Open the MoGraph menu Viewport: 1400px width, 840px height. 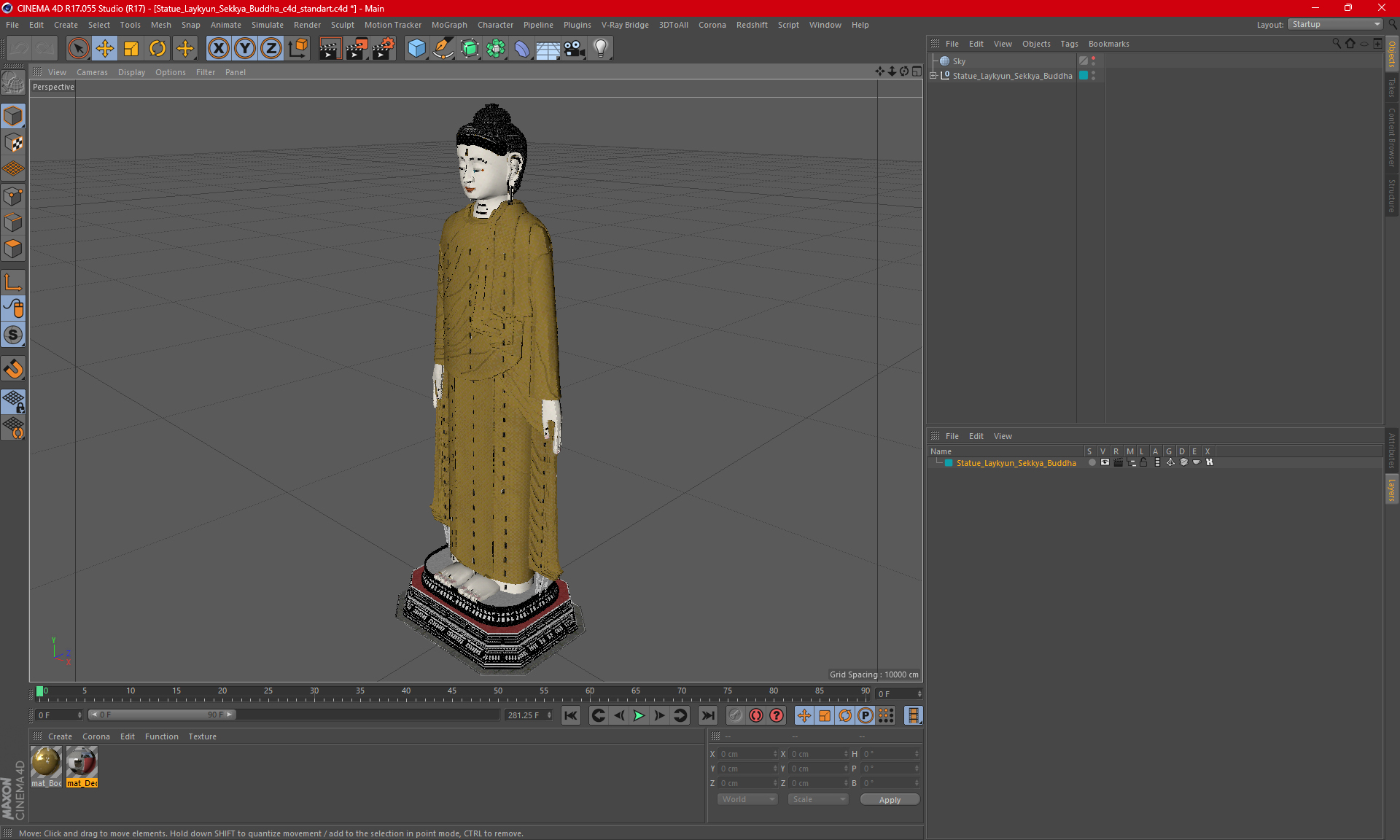(449, 25)
